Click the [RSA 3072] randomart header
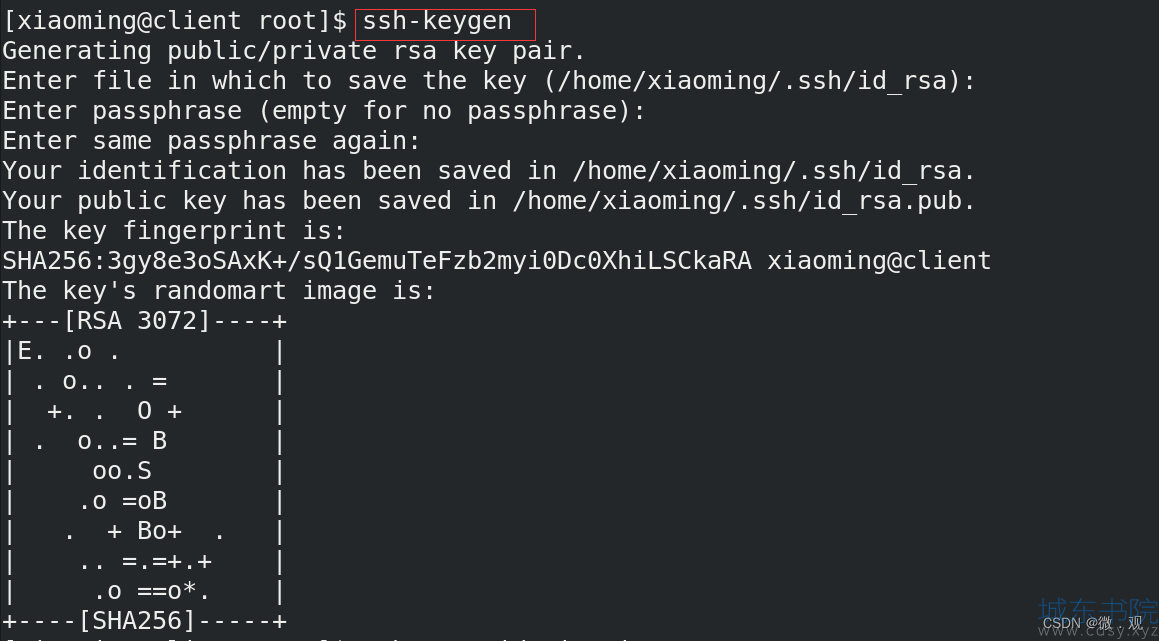The image size is (1159, 641). point(145,322)
